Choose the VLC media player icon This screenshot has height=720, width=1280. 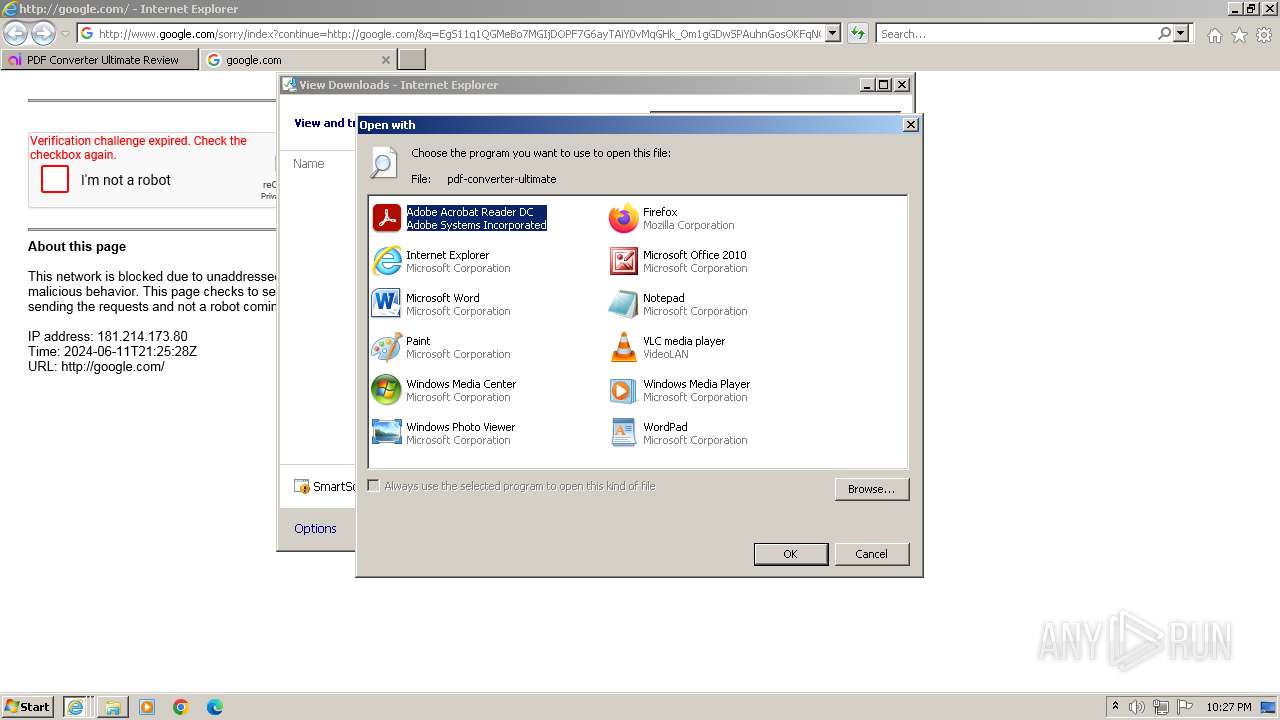point(624,347)
